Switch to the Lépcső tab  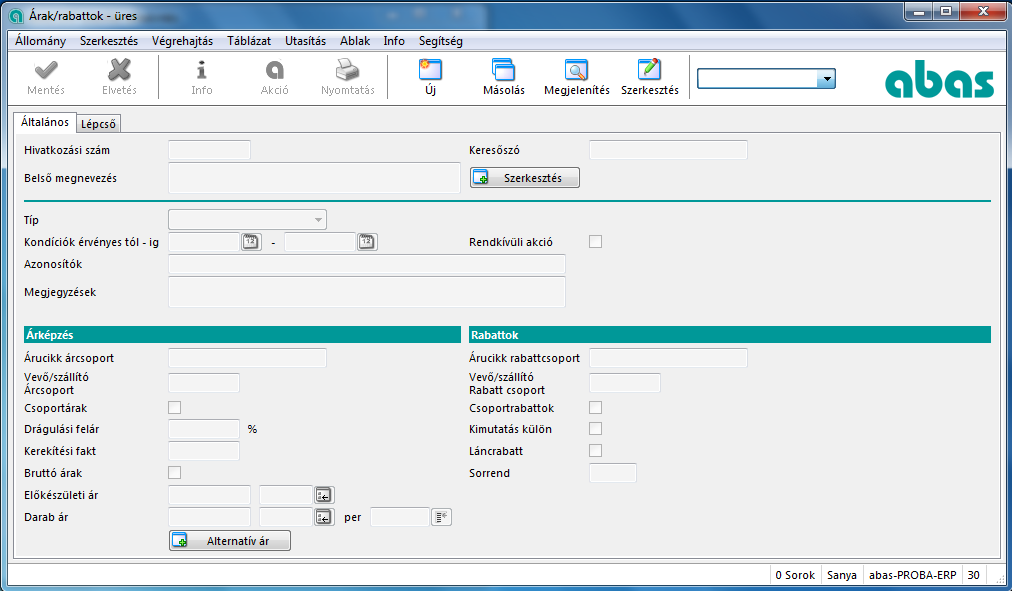click(x=98, y=124)
